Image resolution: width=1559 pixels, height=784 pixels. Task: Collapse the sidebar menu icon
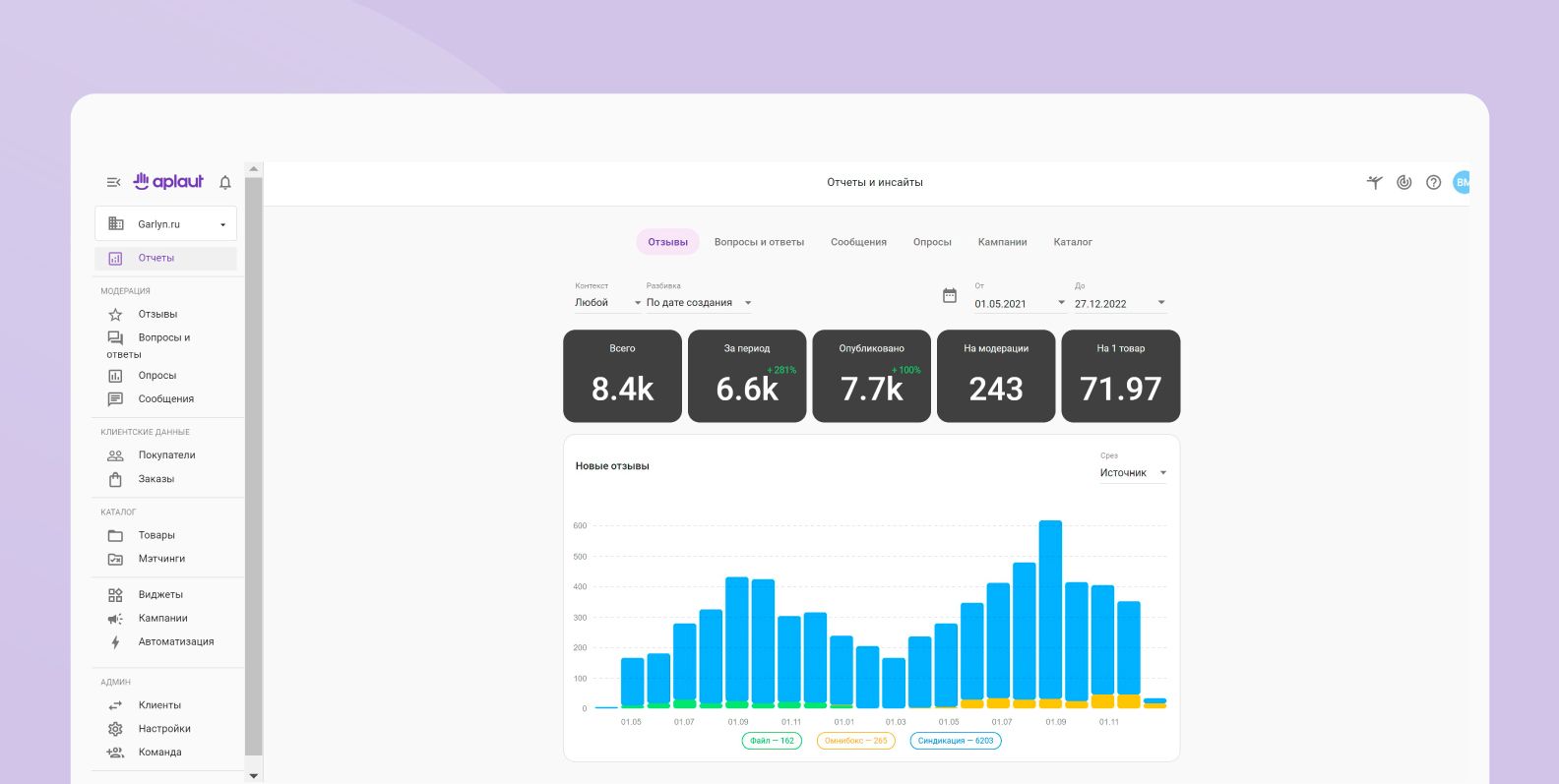113,182
